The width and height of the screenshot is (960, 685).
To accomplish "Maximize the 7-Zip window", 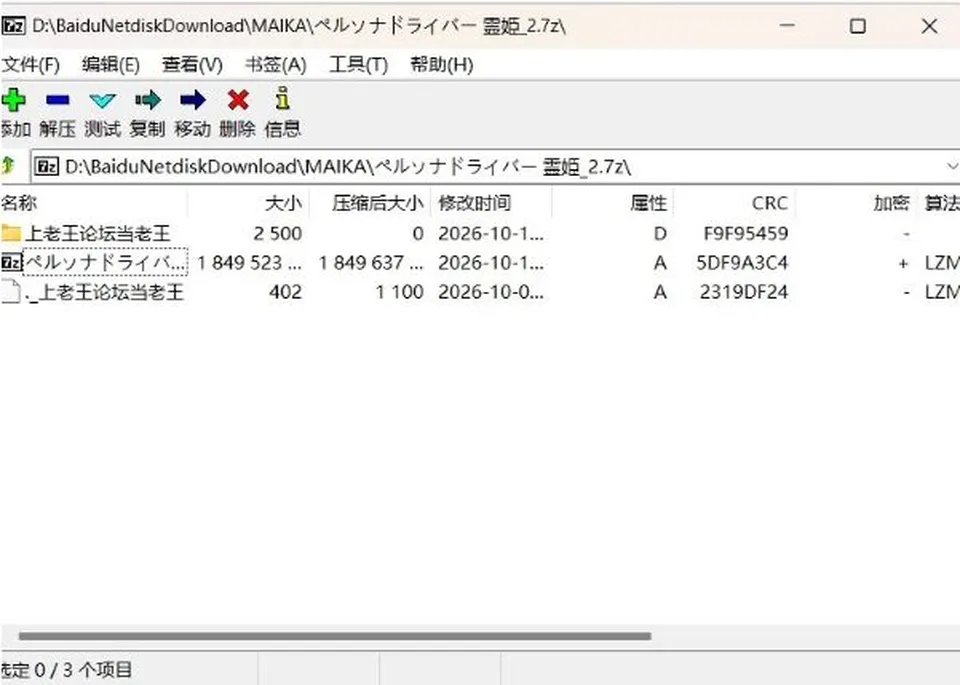I will (x=858, y=26).
